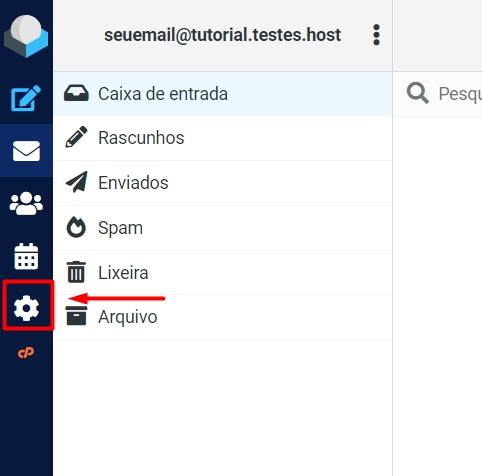Image resolution: width=482 pixels, height=476 pixels.
Task: Open the folder actions three-dot menu
Action: [x=376, y=35]
